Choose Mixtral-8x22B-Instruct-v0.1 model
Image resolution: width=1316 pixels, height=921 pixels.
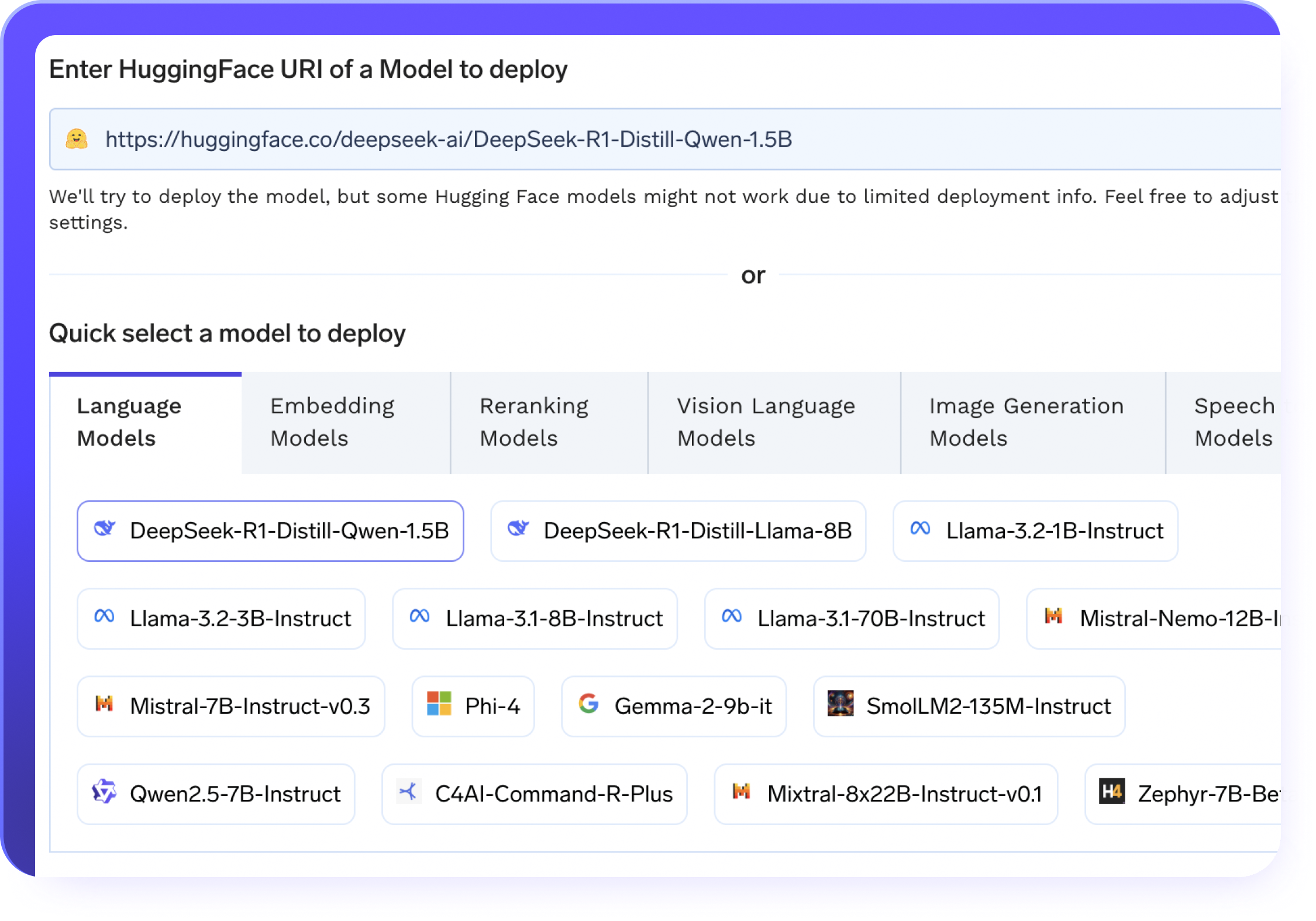[886, 794]
